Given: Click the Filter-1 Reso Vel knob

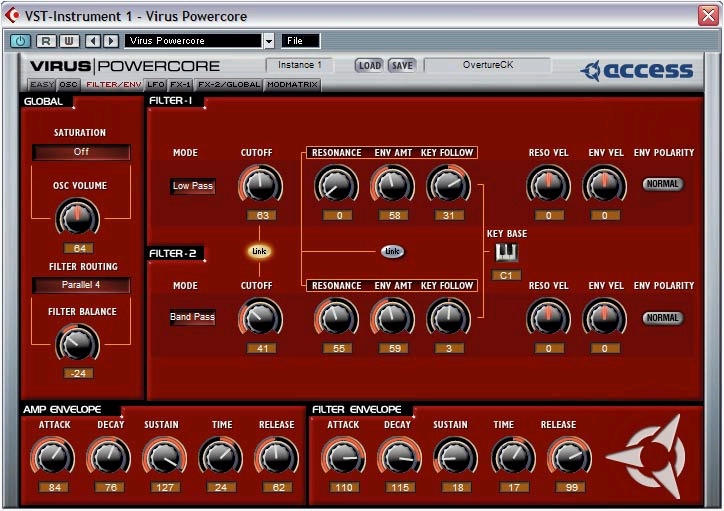Looking at the screenshot, I should point(549,185).
